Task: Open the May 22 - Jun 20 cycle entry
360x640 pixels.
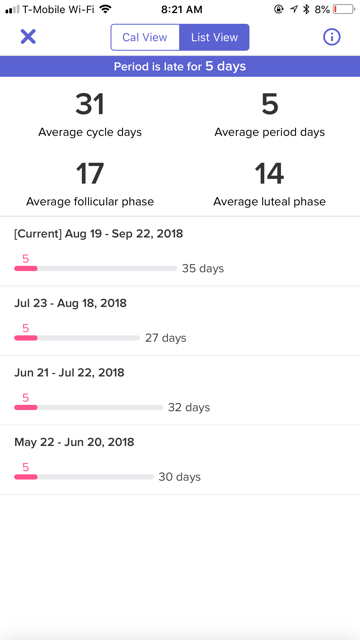Action: coord(180,460)
